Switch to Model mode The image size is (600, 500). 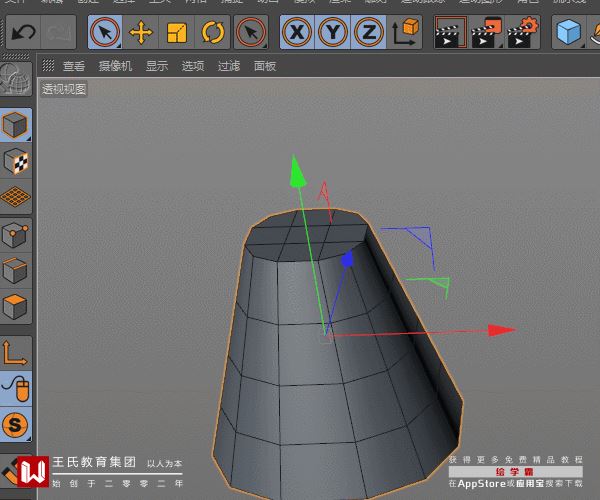click(16, 125)
